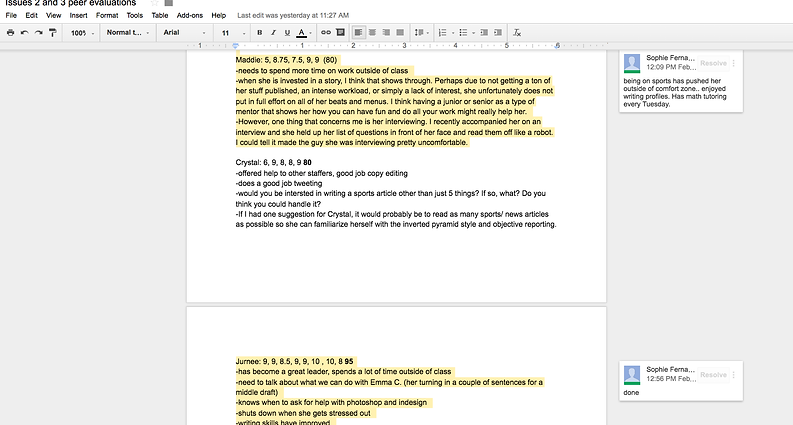The image size is (793, 425).
Task: Open the text color picker
Action: pyautogui.click(x=303, y=33)
